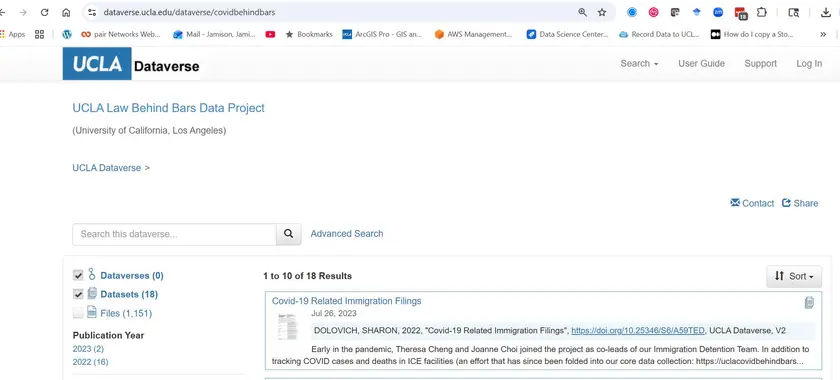The image size is (840, 380).
Task: Go to the browser home page icon
Action: tap(66, 12)
